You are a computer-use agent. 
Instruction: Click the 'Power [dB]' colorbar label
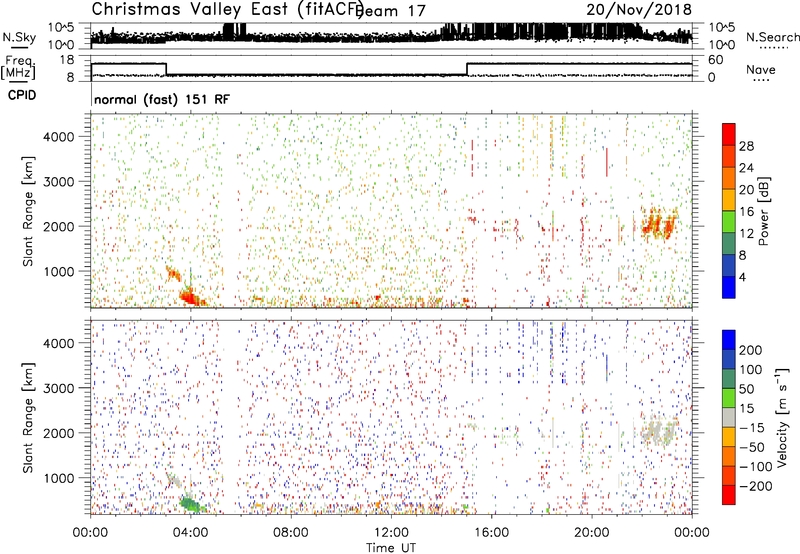tap(763, 211)
